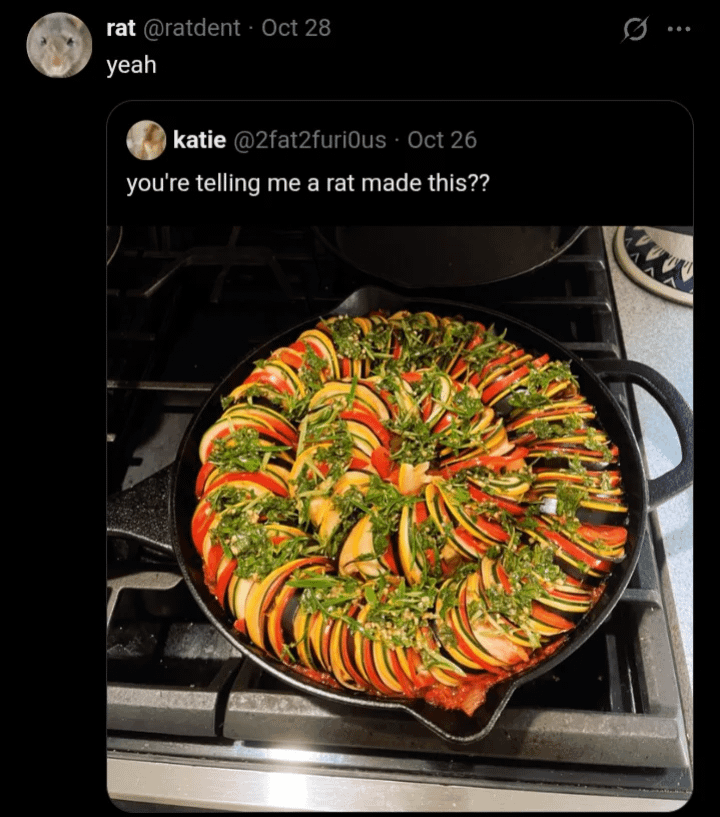The height and width of the screenshot is (817, 720).
Task: Click the "yeah" post text
Action: pos(131,66)
